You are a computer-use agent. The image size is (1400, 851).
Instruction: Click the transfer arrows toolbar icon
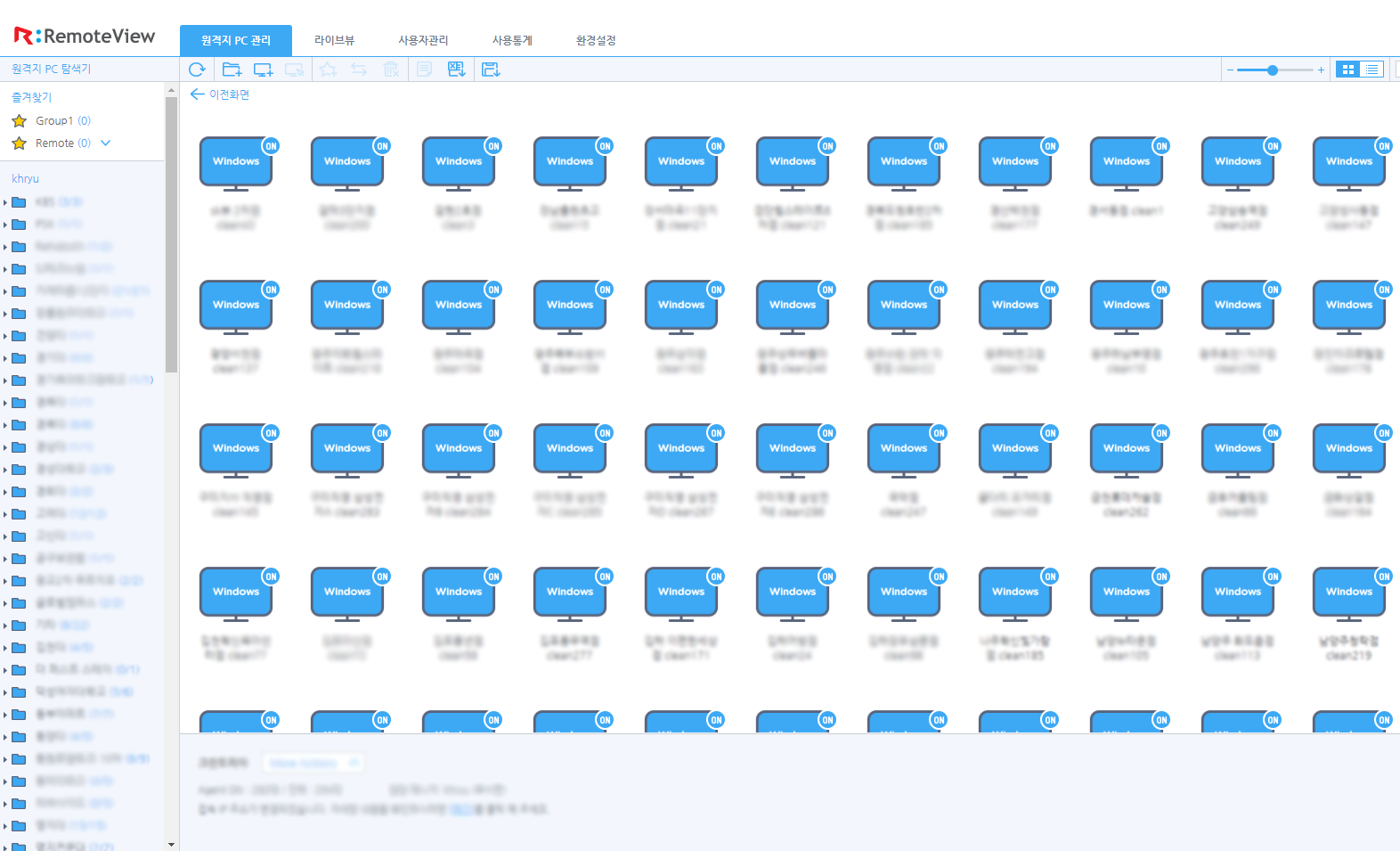click(x=359, y=70)
